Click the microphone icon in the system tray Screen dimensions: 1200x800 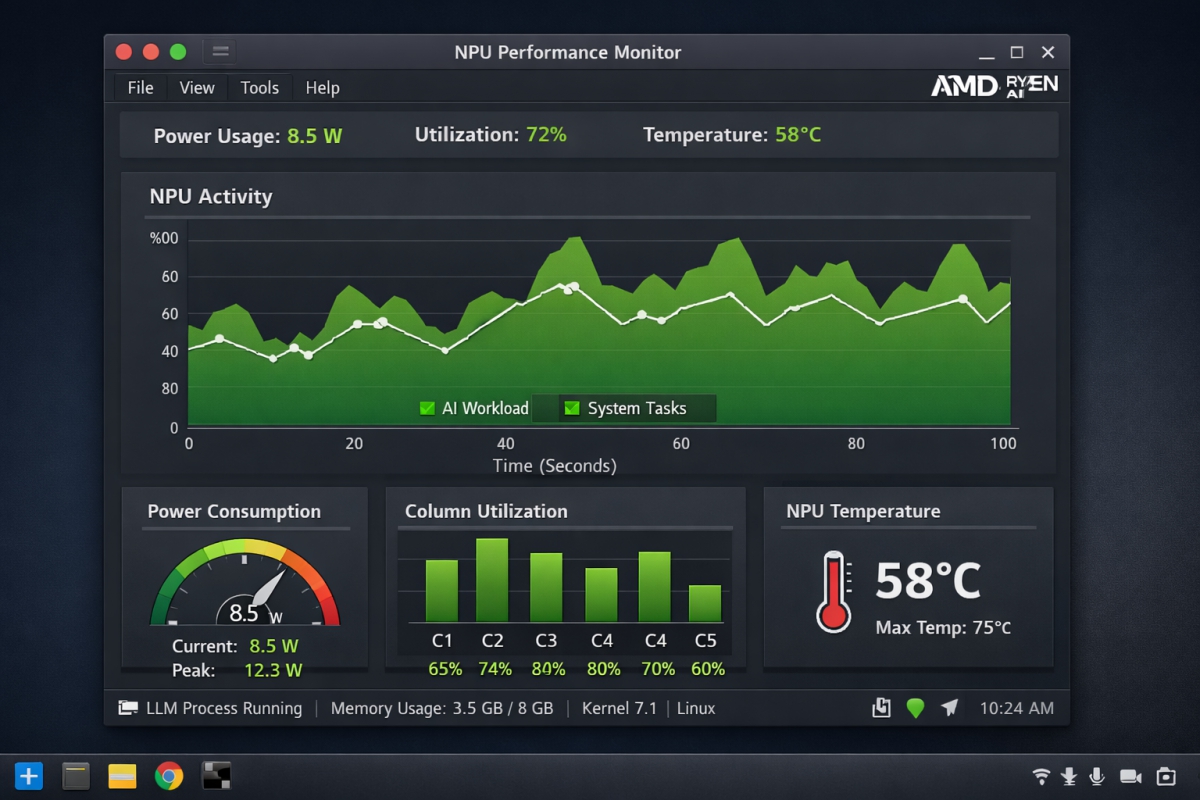coord(1098,775)
